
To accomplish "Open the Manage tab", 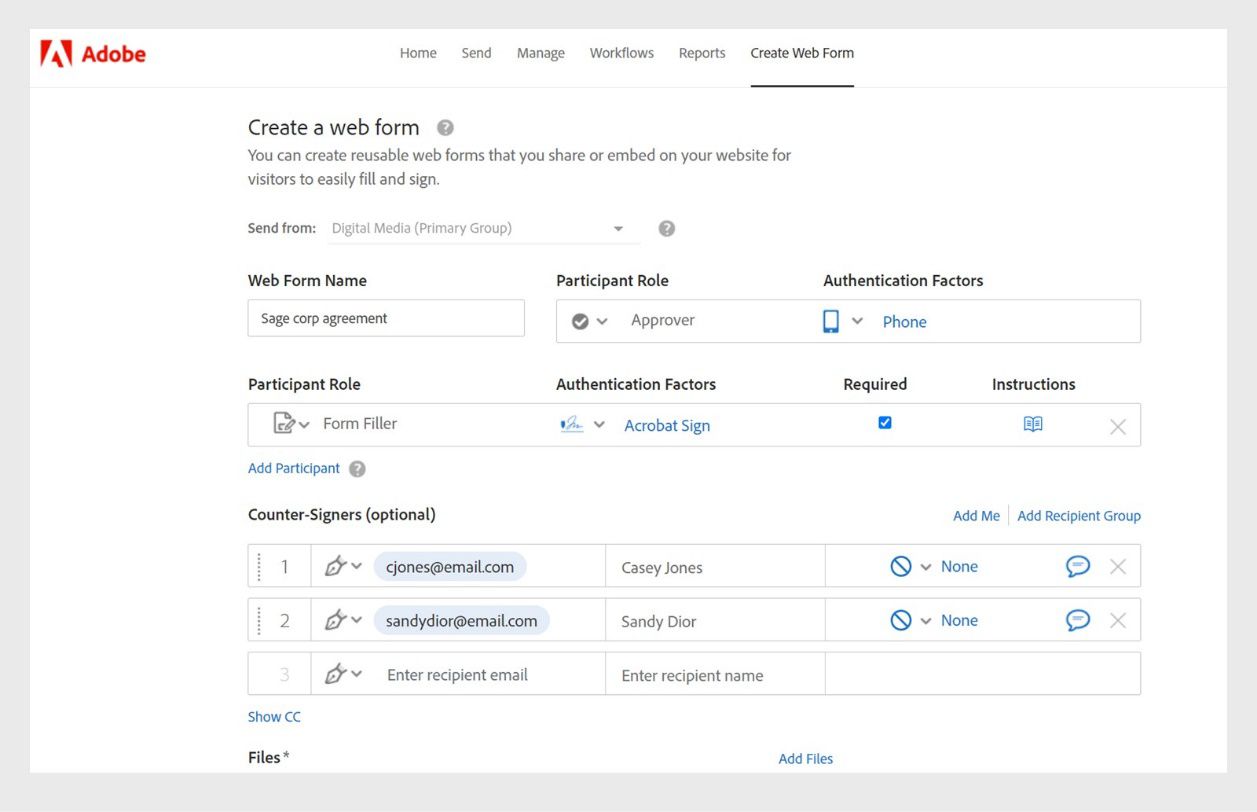I will tap(540, 53).
